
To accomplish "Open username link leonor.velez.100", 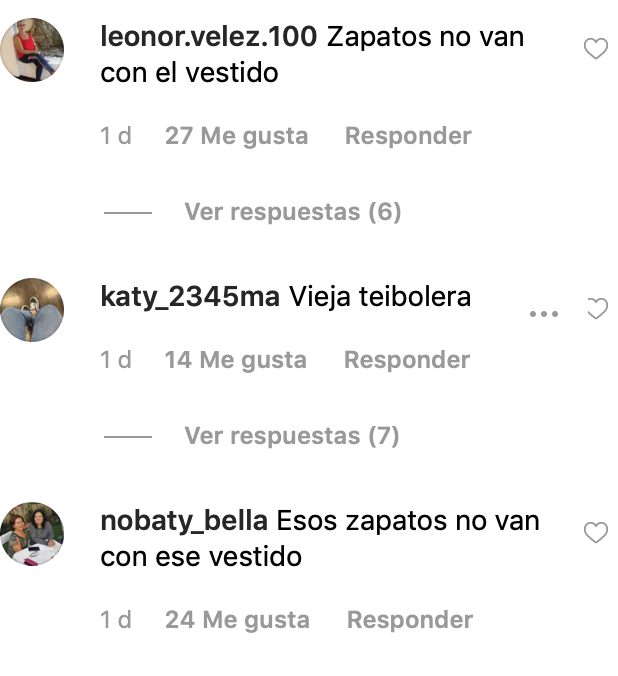I will [x=209, y=36].
